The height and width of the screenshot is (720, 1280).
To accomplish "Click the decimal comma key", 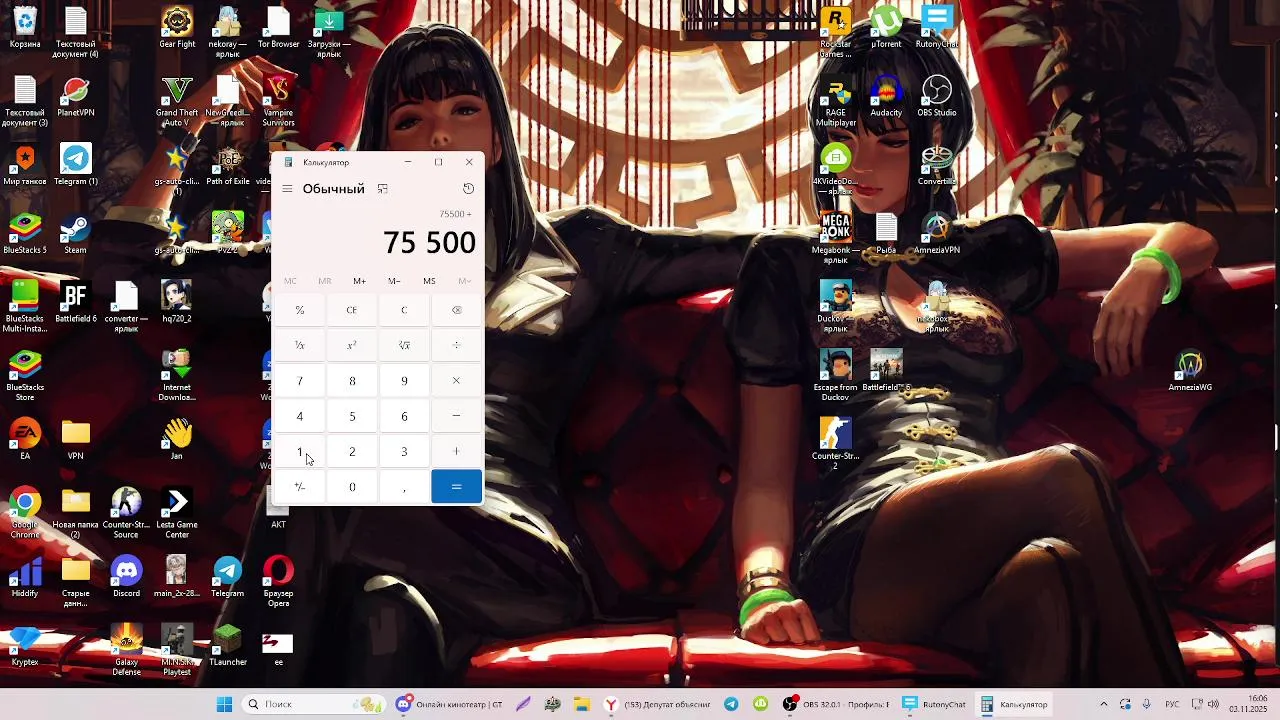I will [404, 486].
